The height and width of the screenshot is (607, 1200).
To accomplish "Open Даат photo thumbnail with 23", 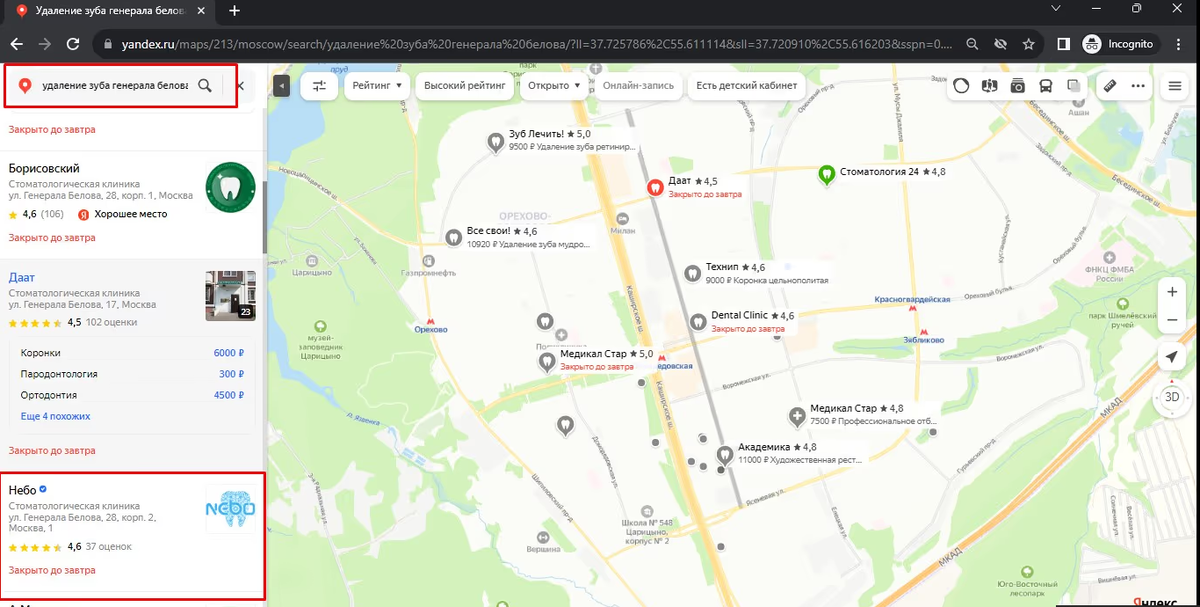I will (230, 296).
